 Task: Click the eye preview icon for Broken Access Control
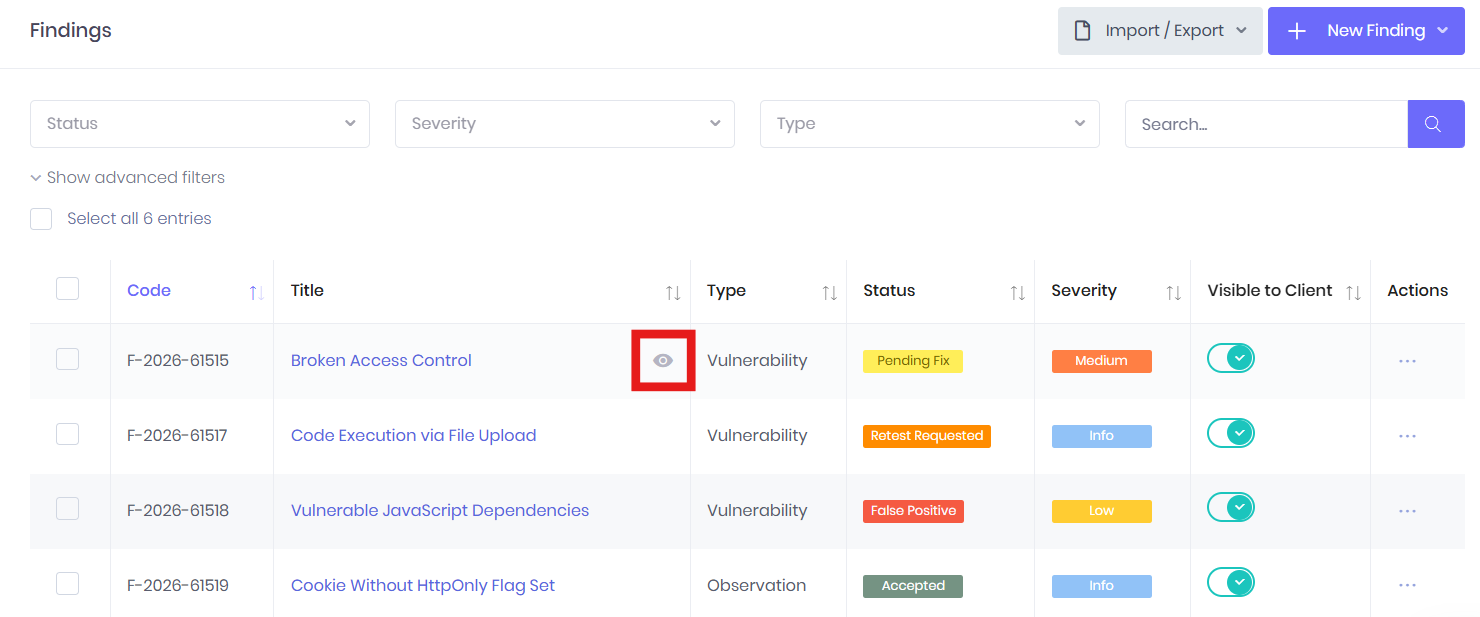(663, 360)
